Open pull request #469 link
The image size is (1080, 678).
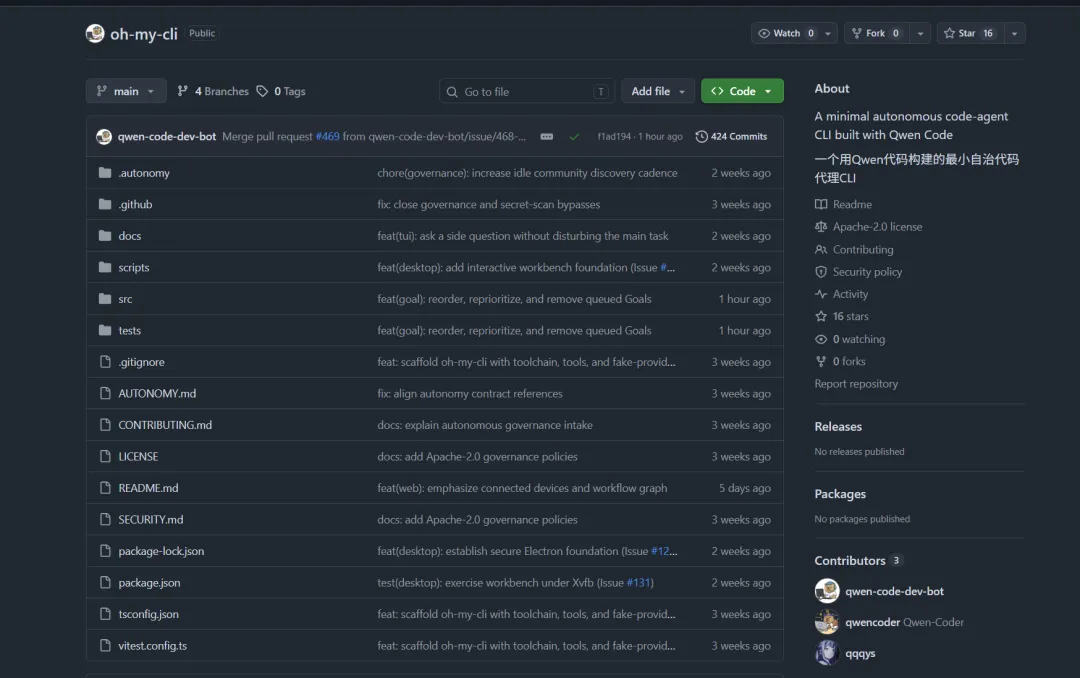click(327, 136)
